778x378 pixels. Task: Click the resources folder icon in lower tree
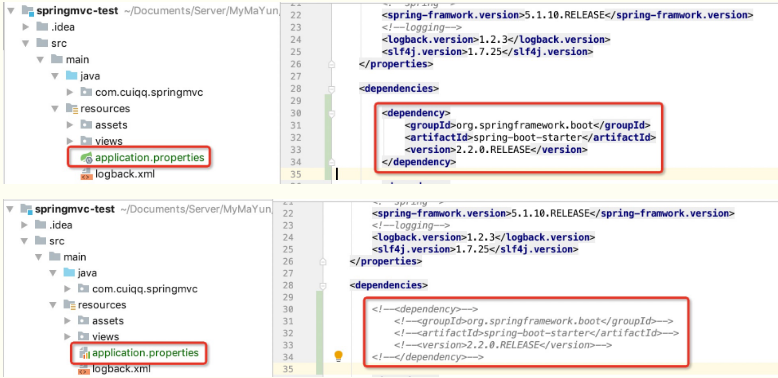(69, 305)
